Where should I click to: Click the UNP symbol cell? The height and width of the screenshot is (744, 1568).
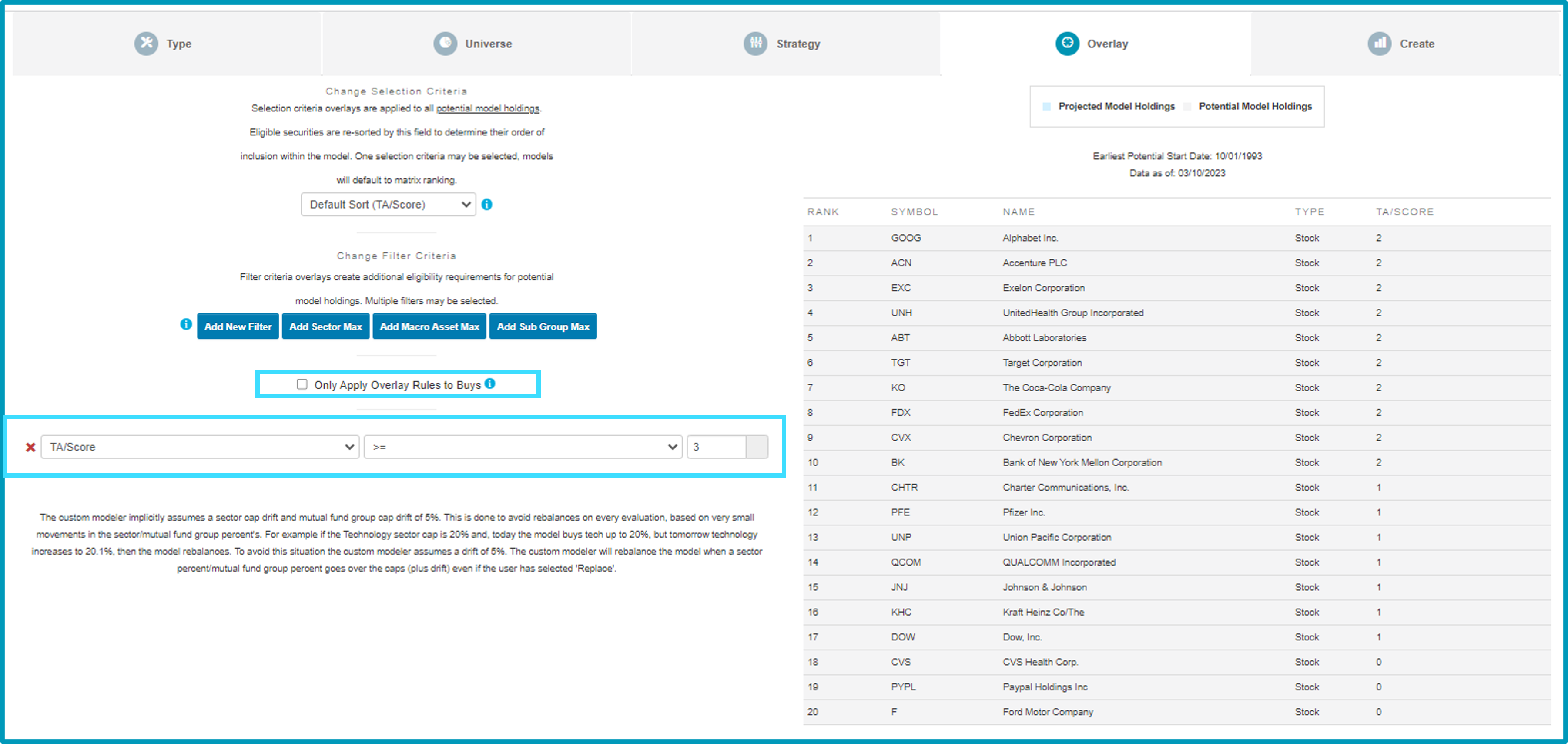tap(901, 538)
